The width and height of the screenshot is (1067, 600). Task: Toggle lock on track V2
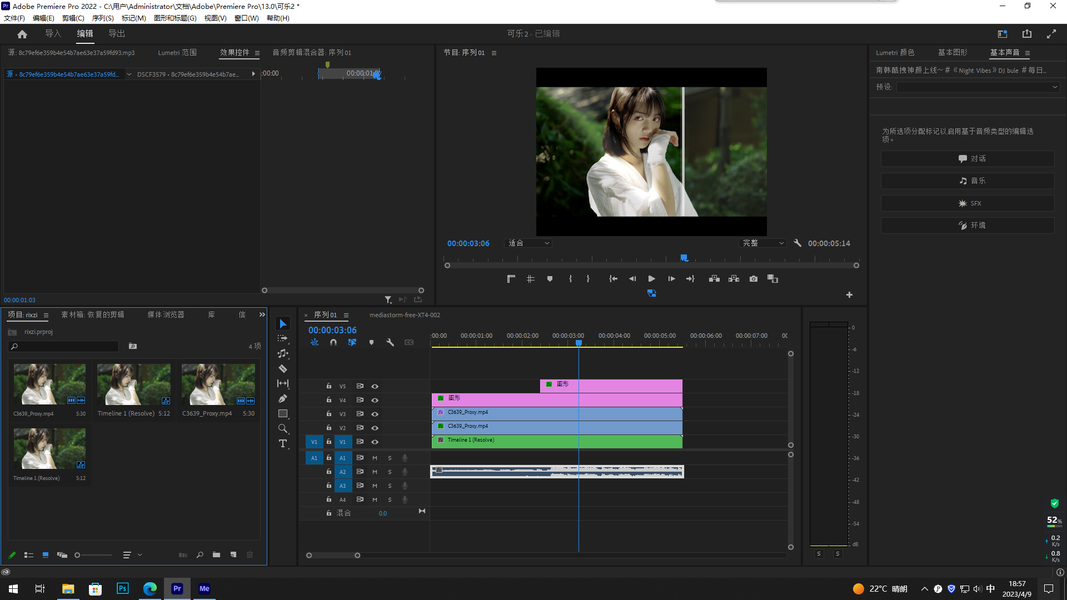329,428
